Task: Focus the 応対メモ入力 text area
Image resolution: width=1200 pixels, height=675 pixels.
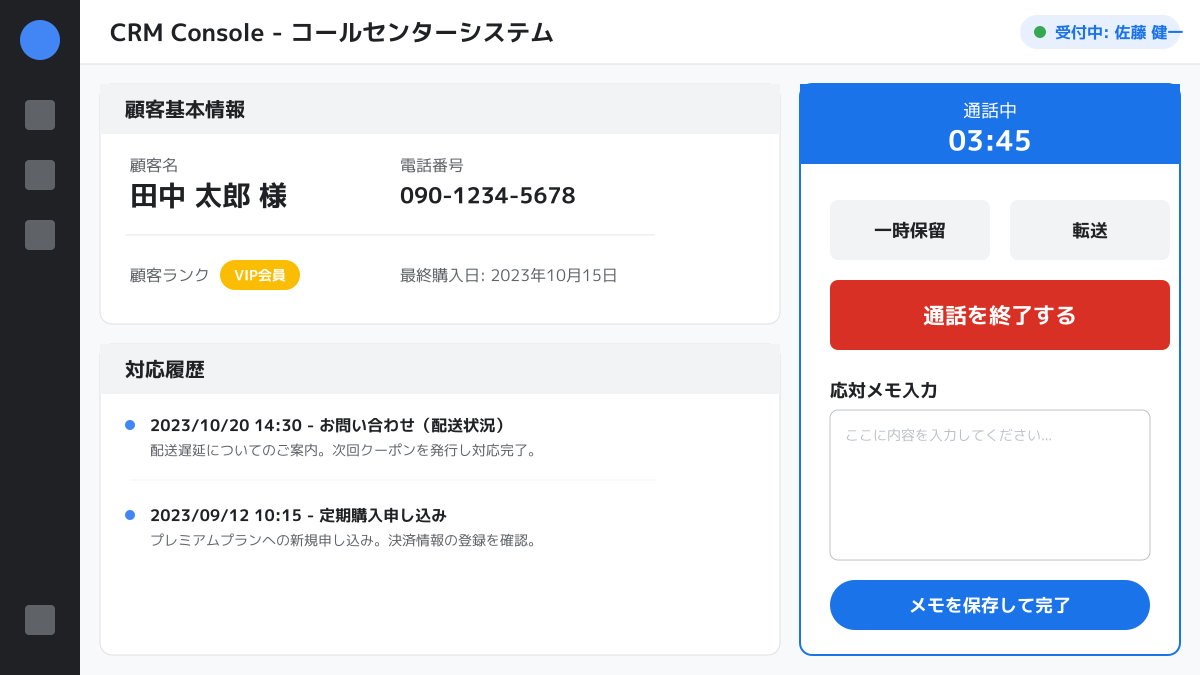Action: pos(989,485)
